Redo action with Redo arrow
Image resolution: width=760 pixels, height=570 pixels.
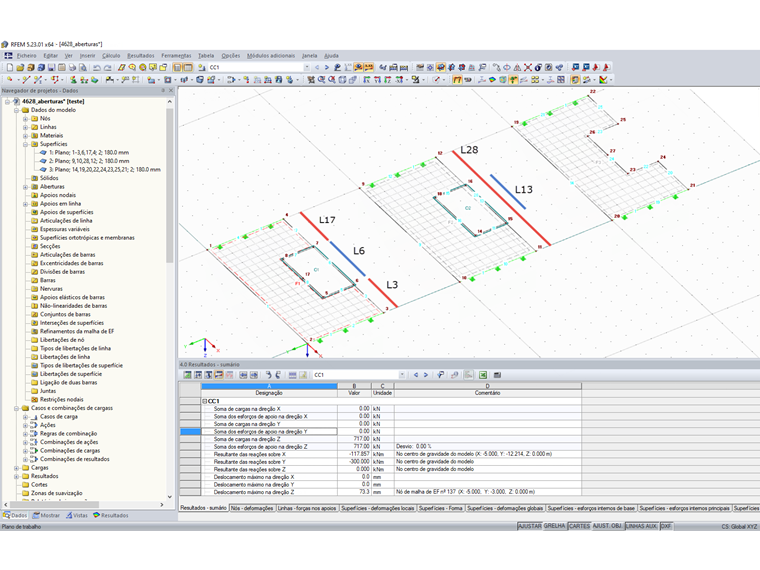108,67
